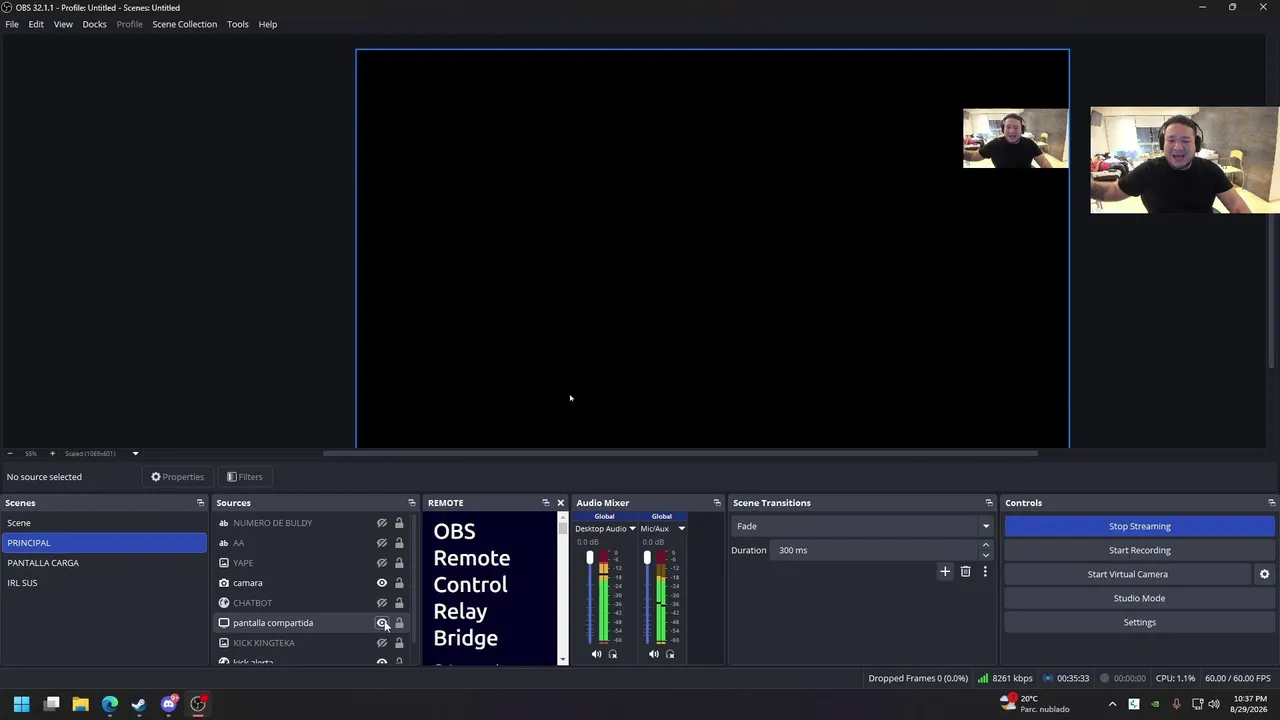Image resolution: width=1280 pixels, height=720 pixels.
Task: Open the preview scaling dropdown
Action: 135,453
